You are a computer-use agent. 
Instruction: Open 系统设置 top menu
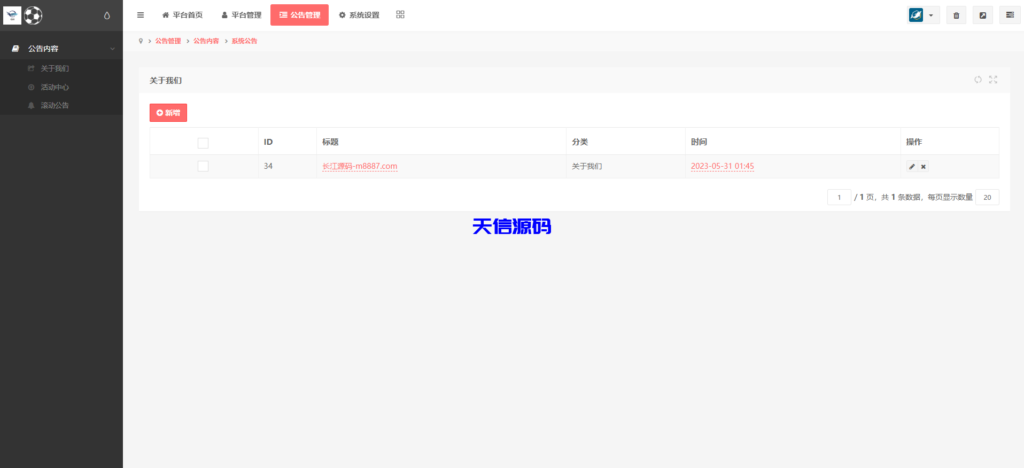pos(359,15)
